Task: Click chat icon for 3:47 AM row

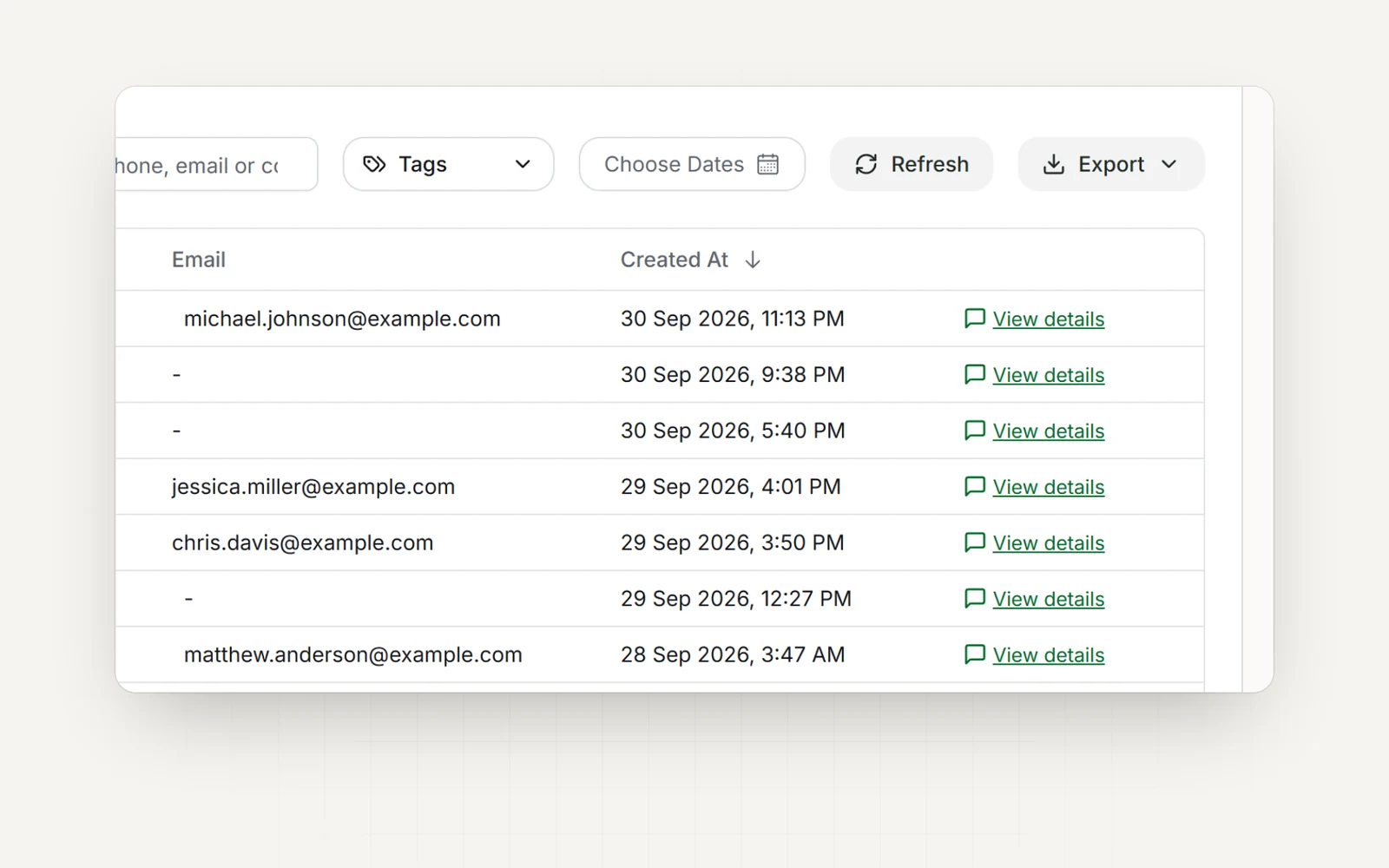Action: 975,654
